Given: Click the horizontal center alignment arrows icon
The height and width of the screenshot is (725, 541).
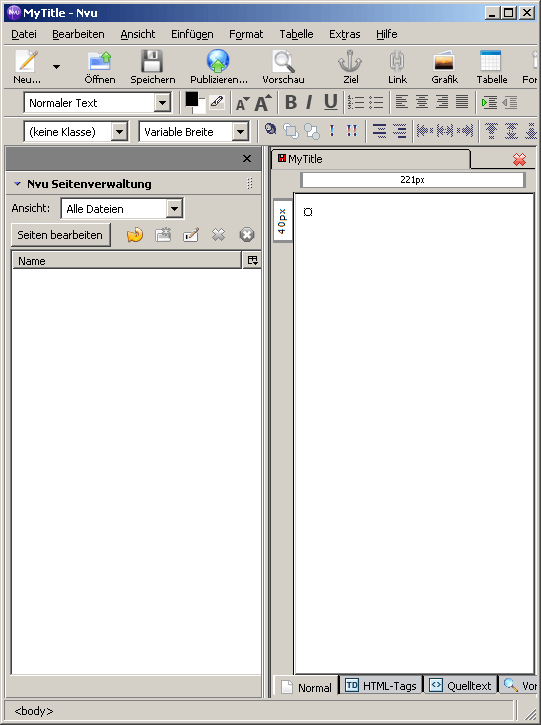Looking at the screenshot, I should 445,131.
